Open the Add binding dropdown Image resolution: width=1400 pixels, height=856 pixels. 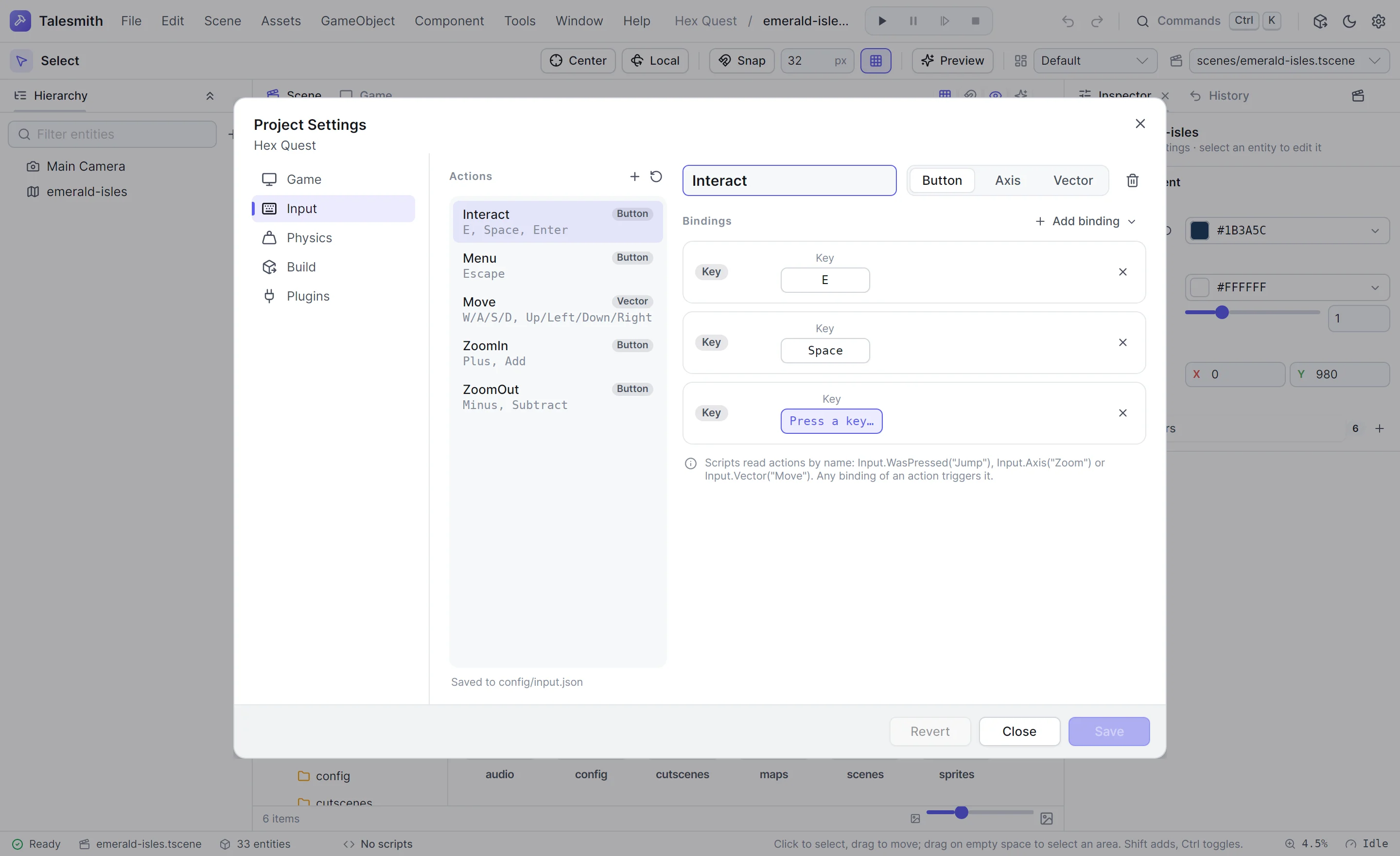point(1085,221)
